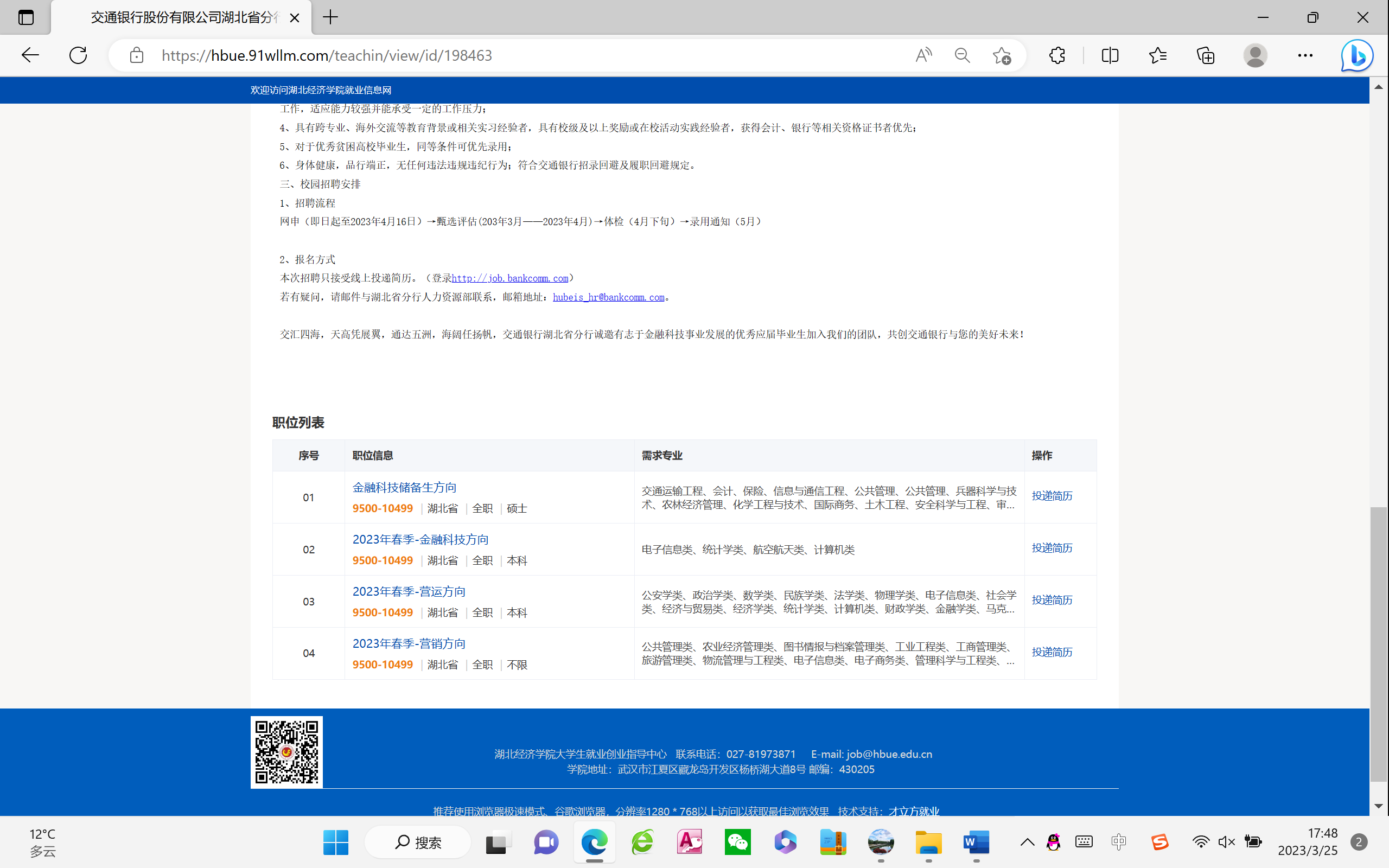Open Read aloud icon in address bar
The width and height of the screenshot is (1389, 868).
point(923,56)
